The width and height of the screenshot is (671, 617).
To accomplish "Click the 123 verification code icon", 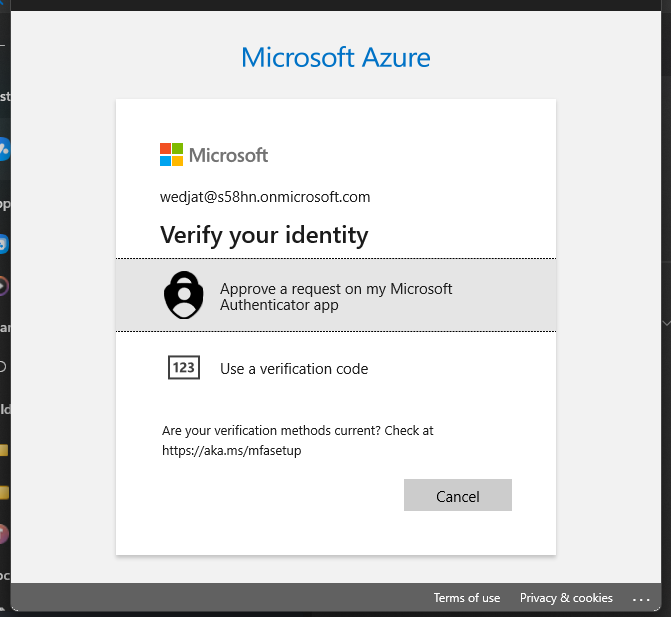I will point(184,368).
